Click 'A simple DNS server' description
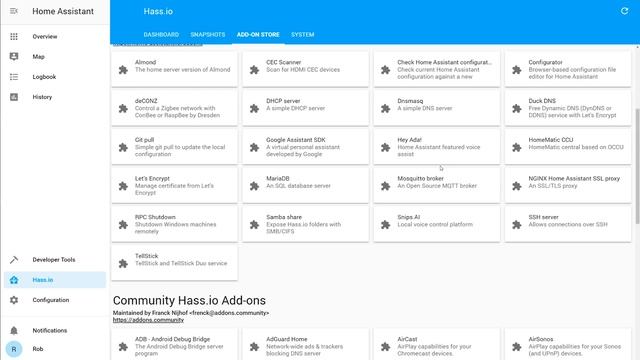Screen dimensions: 640x360 (425, 108)
